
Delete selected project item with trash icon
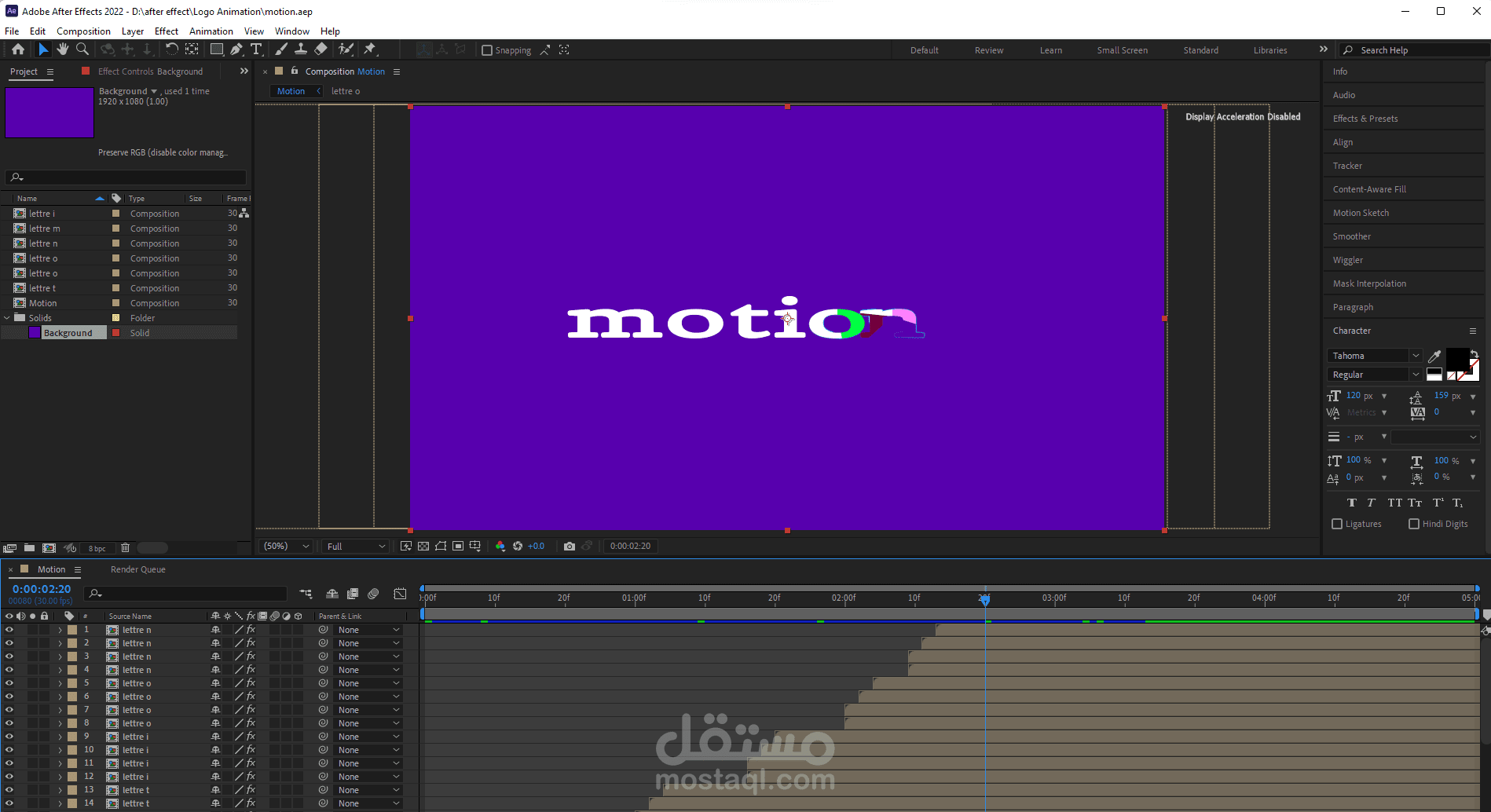pos(125,548)
